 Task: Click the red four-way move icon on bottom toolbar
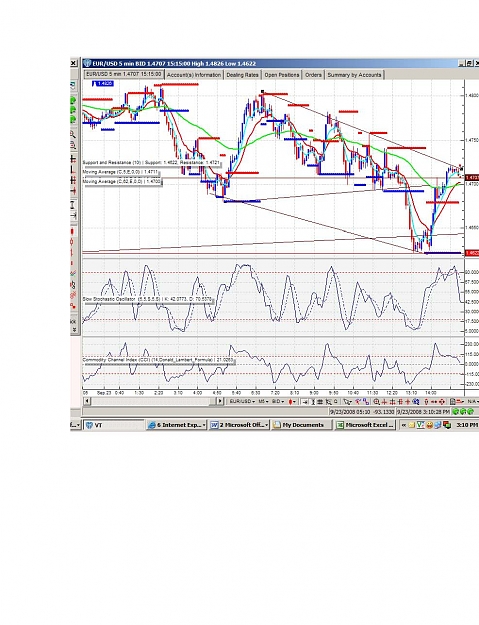[442, 401]
